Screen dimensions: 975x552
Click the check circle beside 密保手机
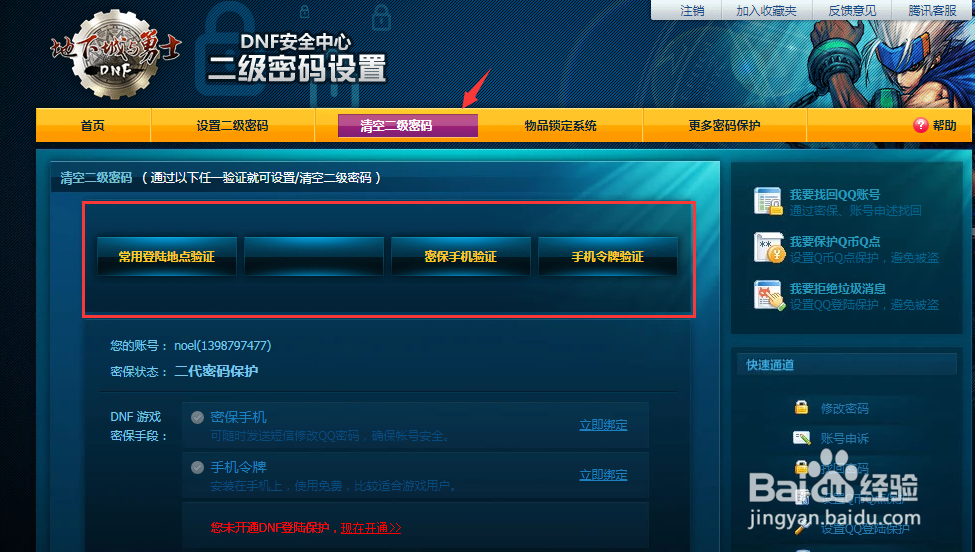click(x=197, y=417)
